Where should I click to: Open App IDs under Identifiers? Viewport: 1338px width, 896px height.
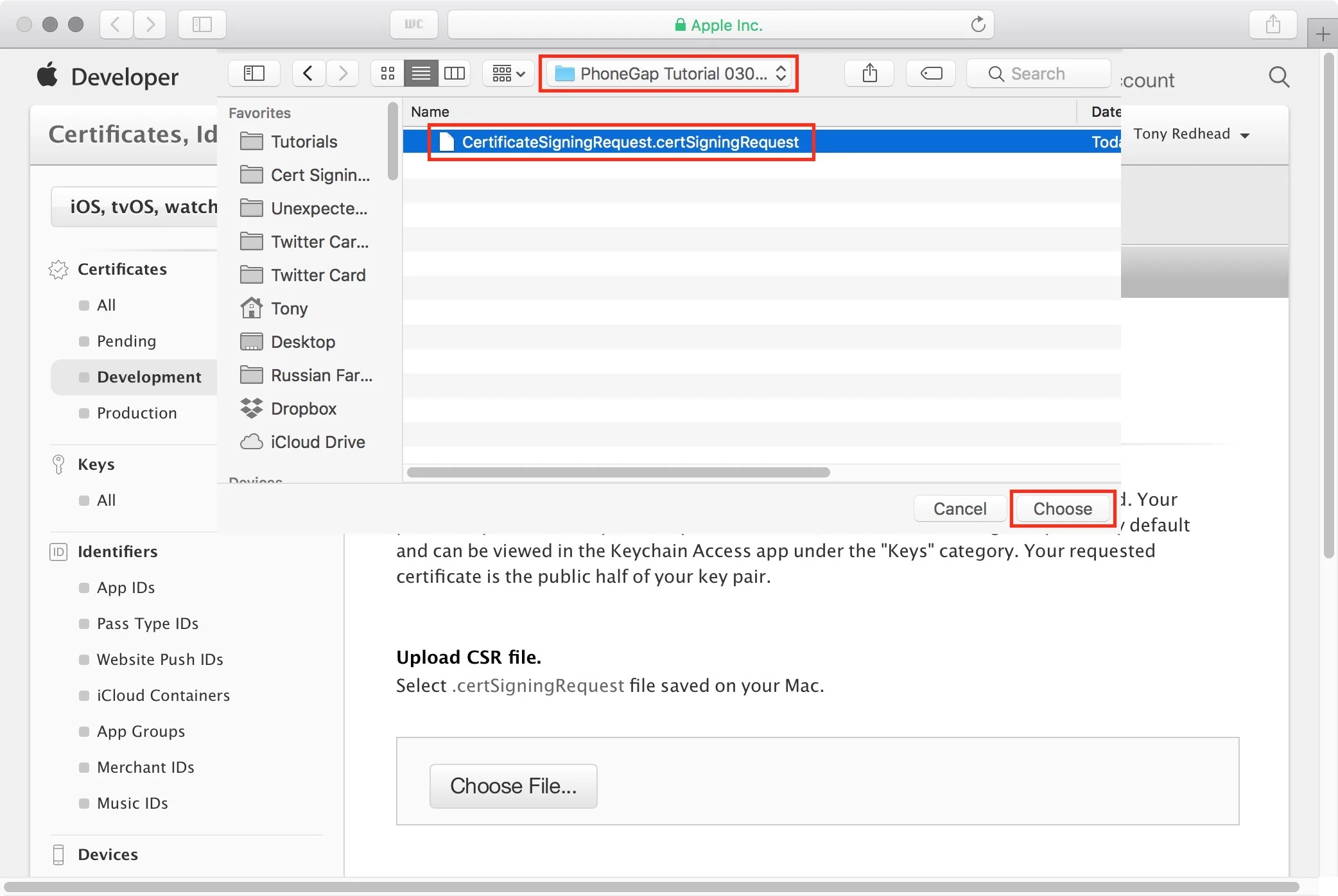[x=126, y=587]
